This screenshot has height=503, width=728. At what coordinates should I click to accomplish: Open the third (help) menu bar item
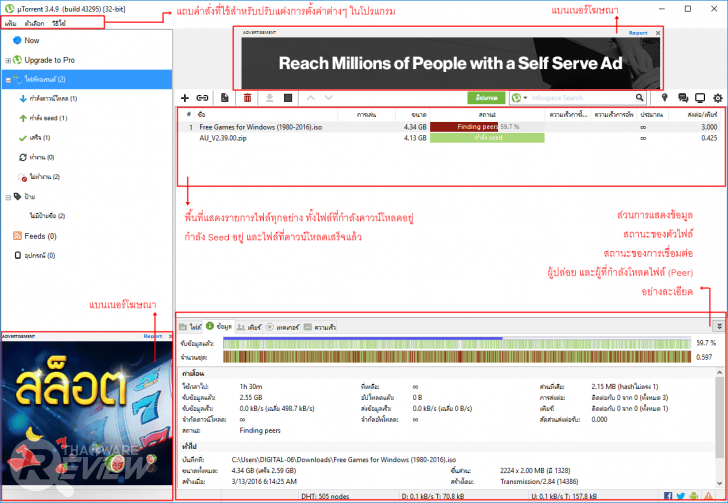[59, 23]
